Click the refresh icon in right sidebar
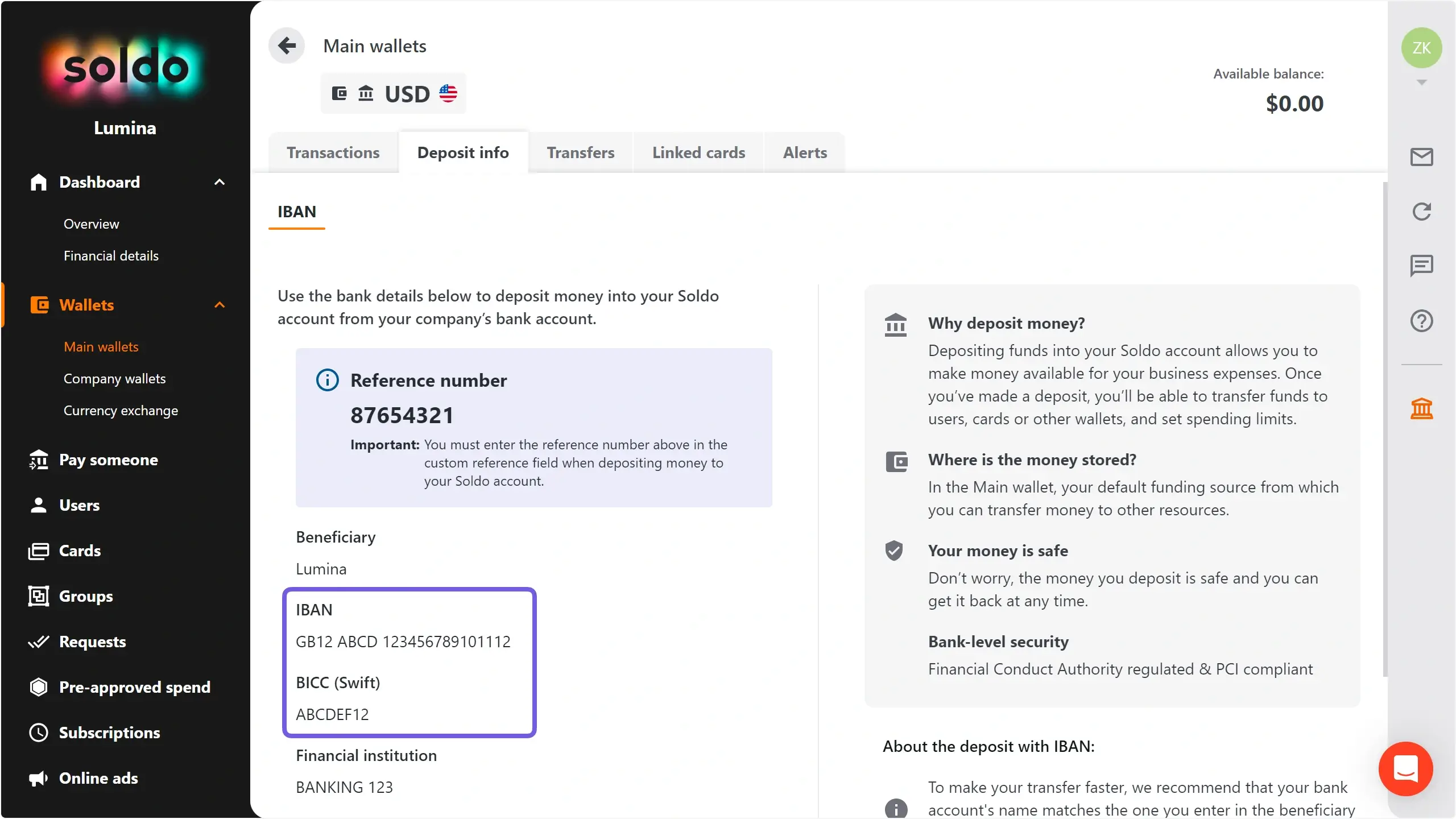 (1421, 212)
